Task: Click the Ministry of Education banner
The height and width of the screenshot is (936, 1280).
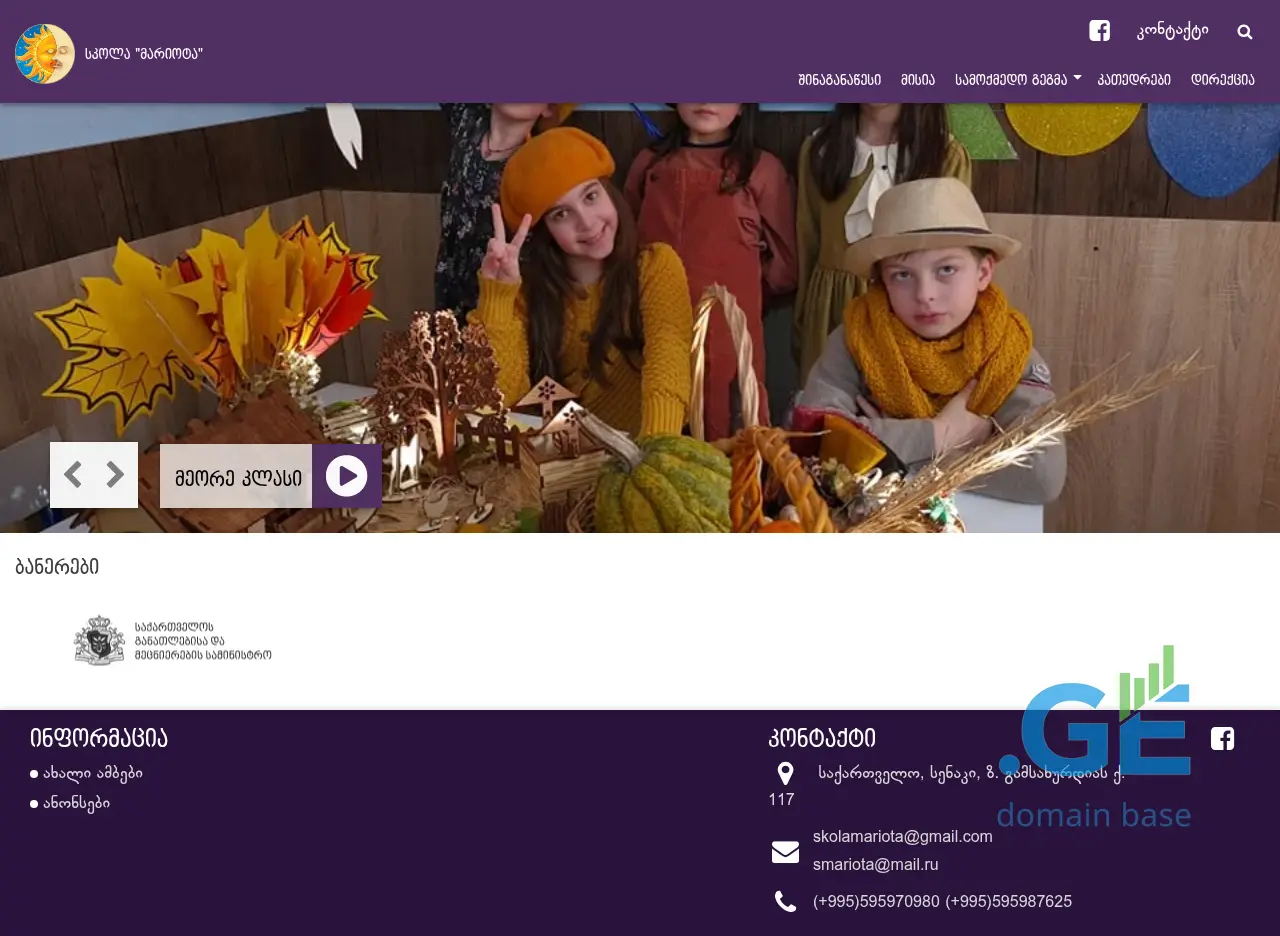Action: click(172, 641)
